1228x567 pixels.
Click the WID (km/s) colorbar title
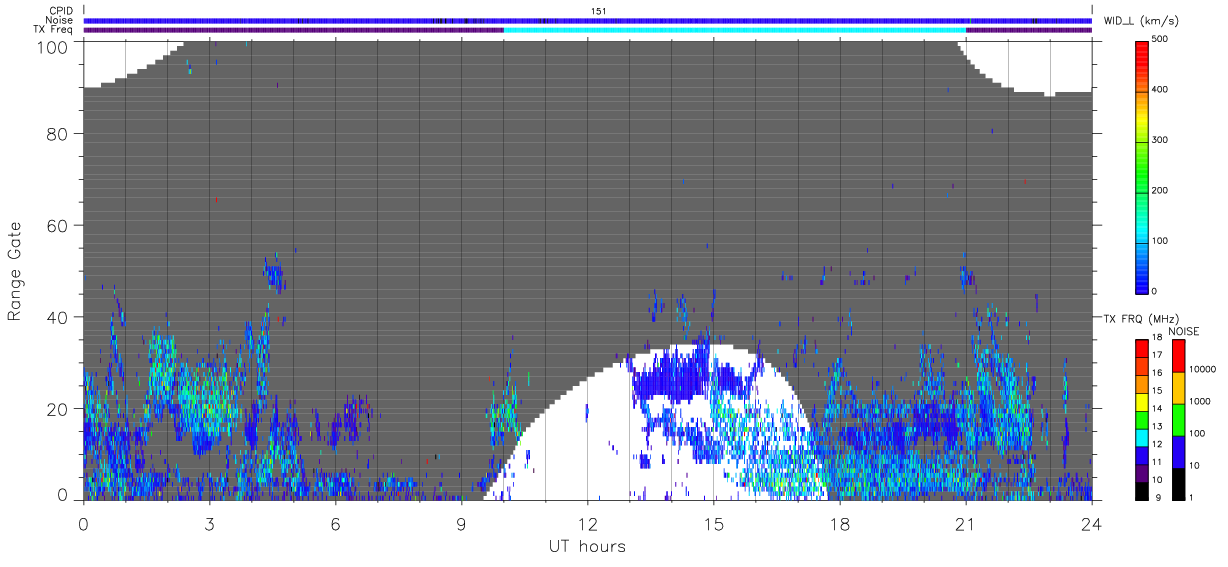coord(1141,20)
